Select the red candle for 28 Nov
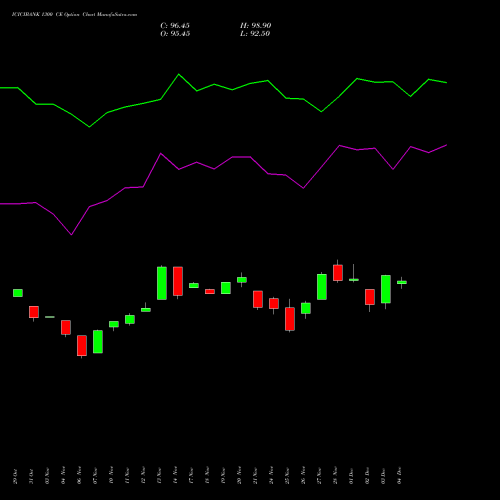Image resolution: width=500 pixels, height=500 pixels. tap(338, 273)
